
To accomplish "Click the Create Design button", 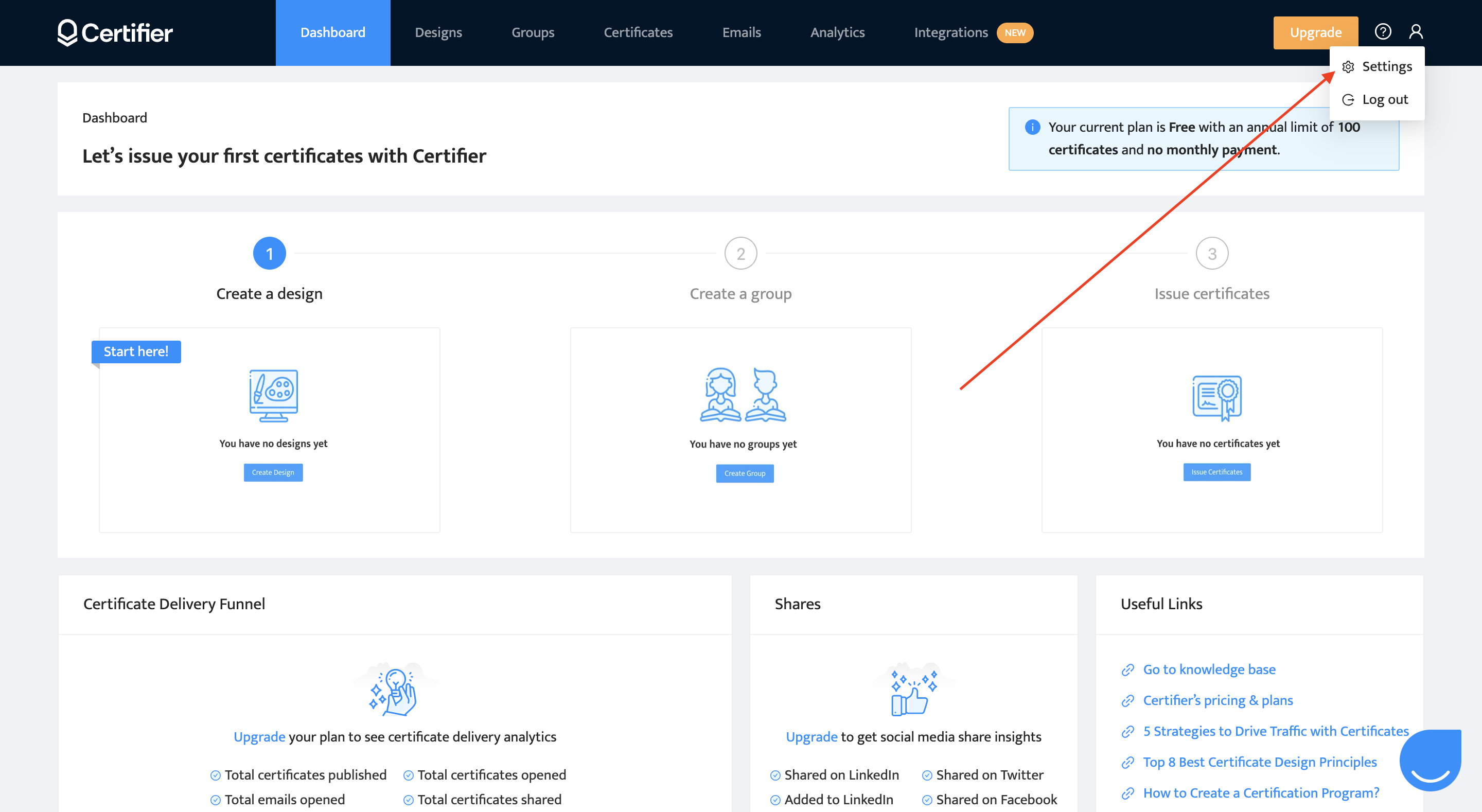I will [x=273, y=472].
